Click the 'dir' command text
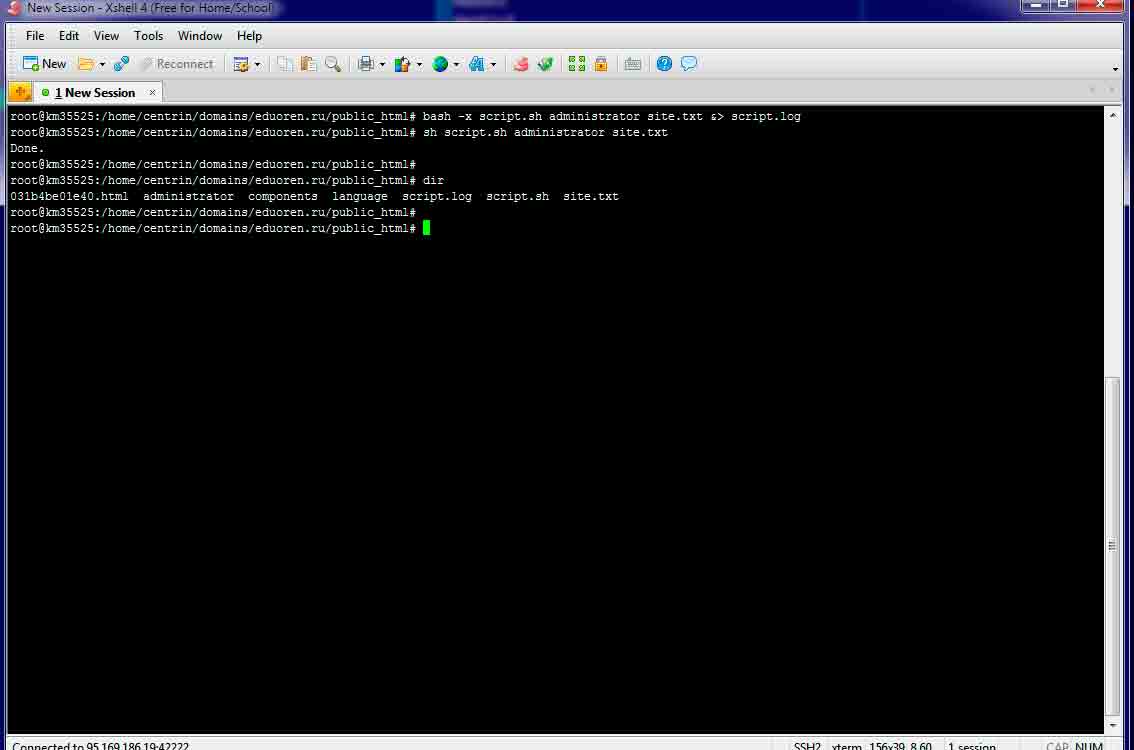This screenshot has height=750, width=1134. [x=433, y=180]
